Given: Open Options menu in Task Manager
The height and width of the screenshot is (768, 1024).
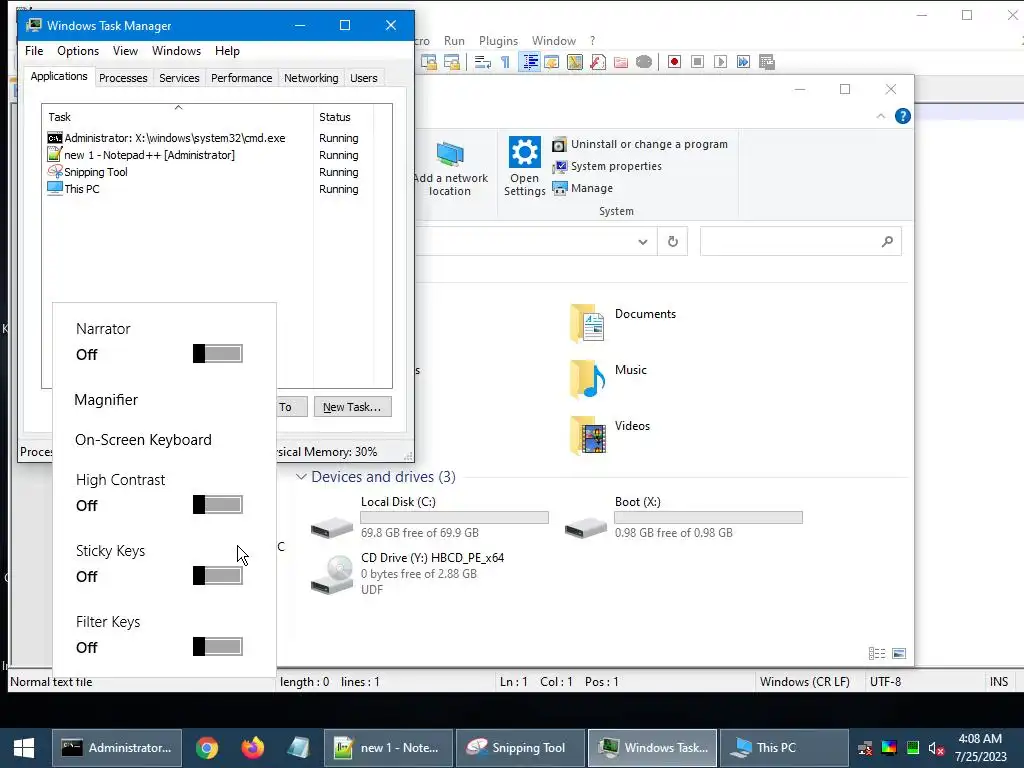Looking at the screenshot, I should 78,51.
